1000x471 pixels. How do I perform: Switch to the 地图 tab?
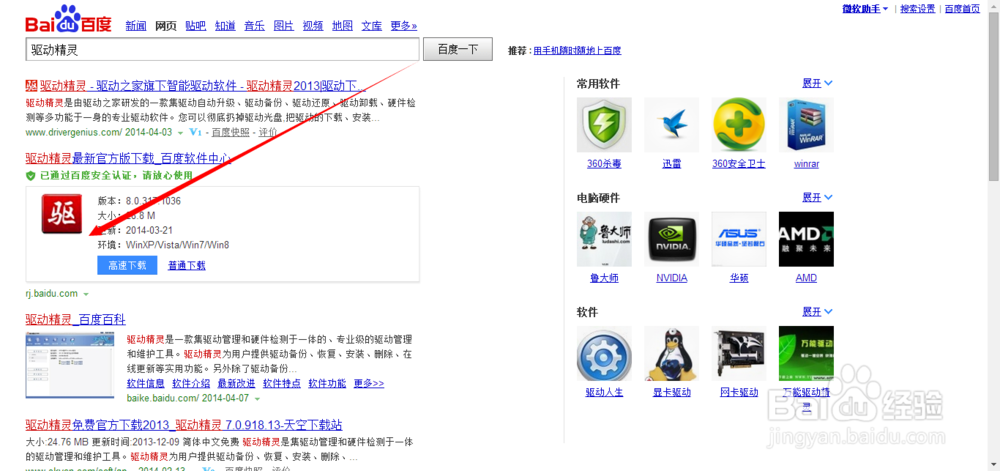click(x=342, y=26)
